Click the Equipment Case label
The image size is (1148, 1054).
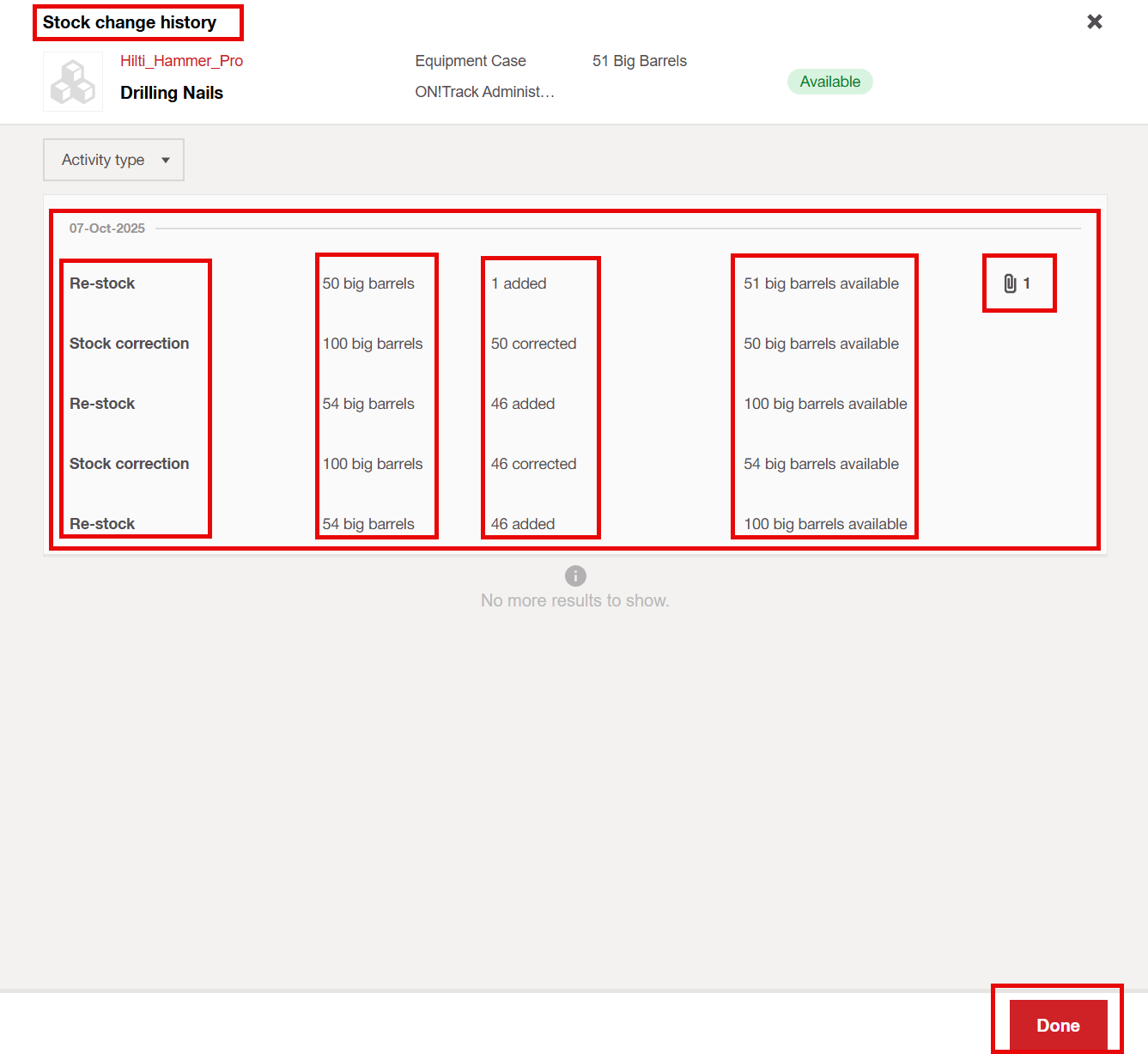click(471, 61)
